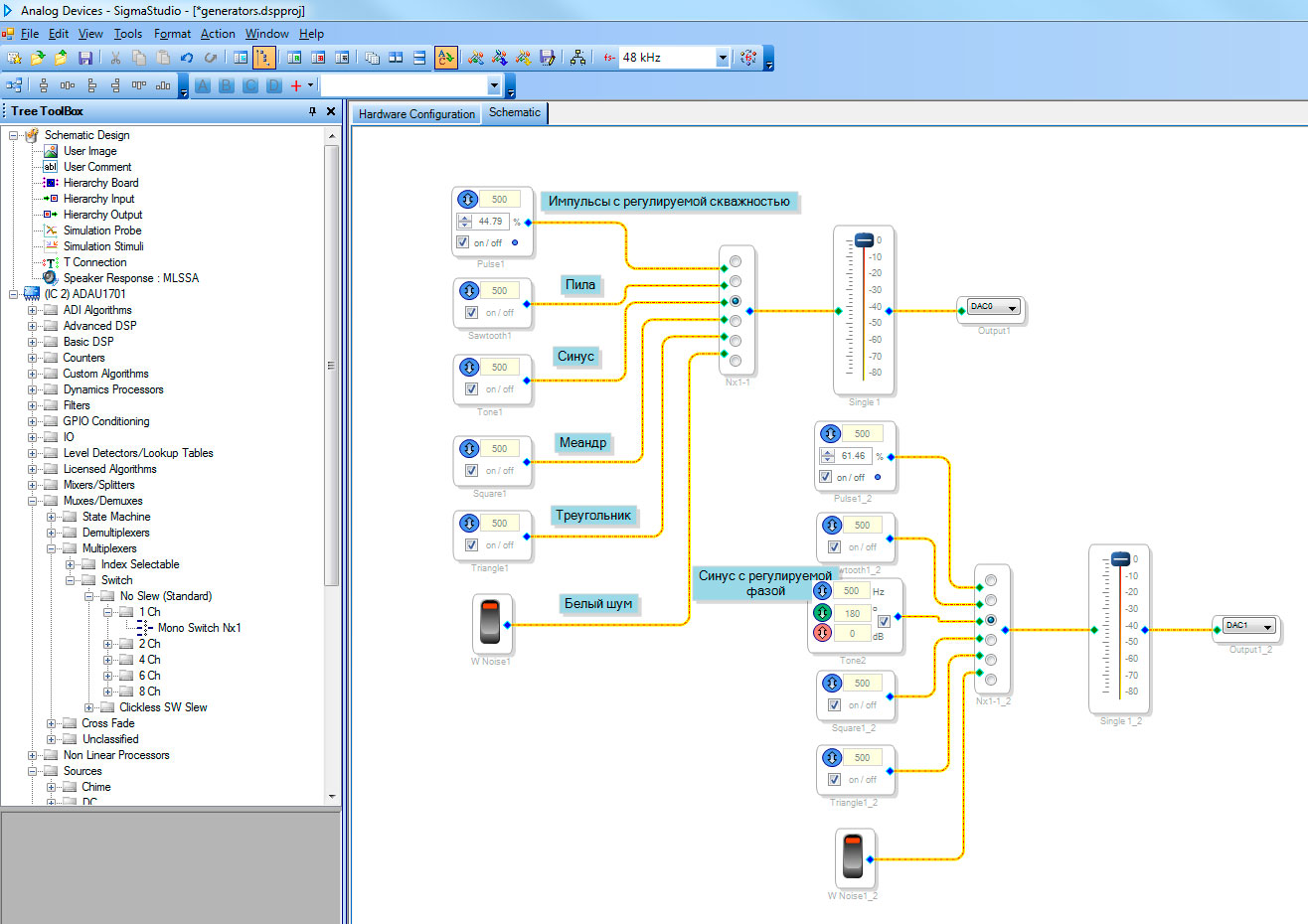
Task: Open the DAC0 output dropdown
Action: [x=1012, y=308]
